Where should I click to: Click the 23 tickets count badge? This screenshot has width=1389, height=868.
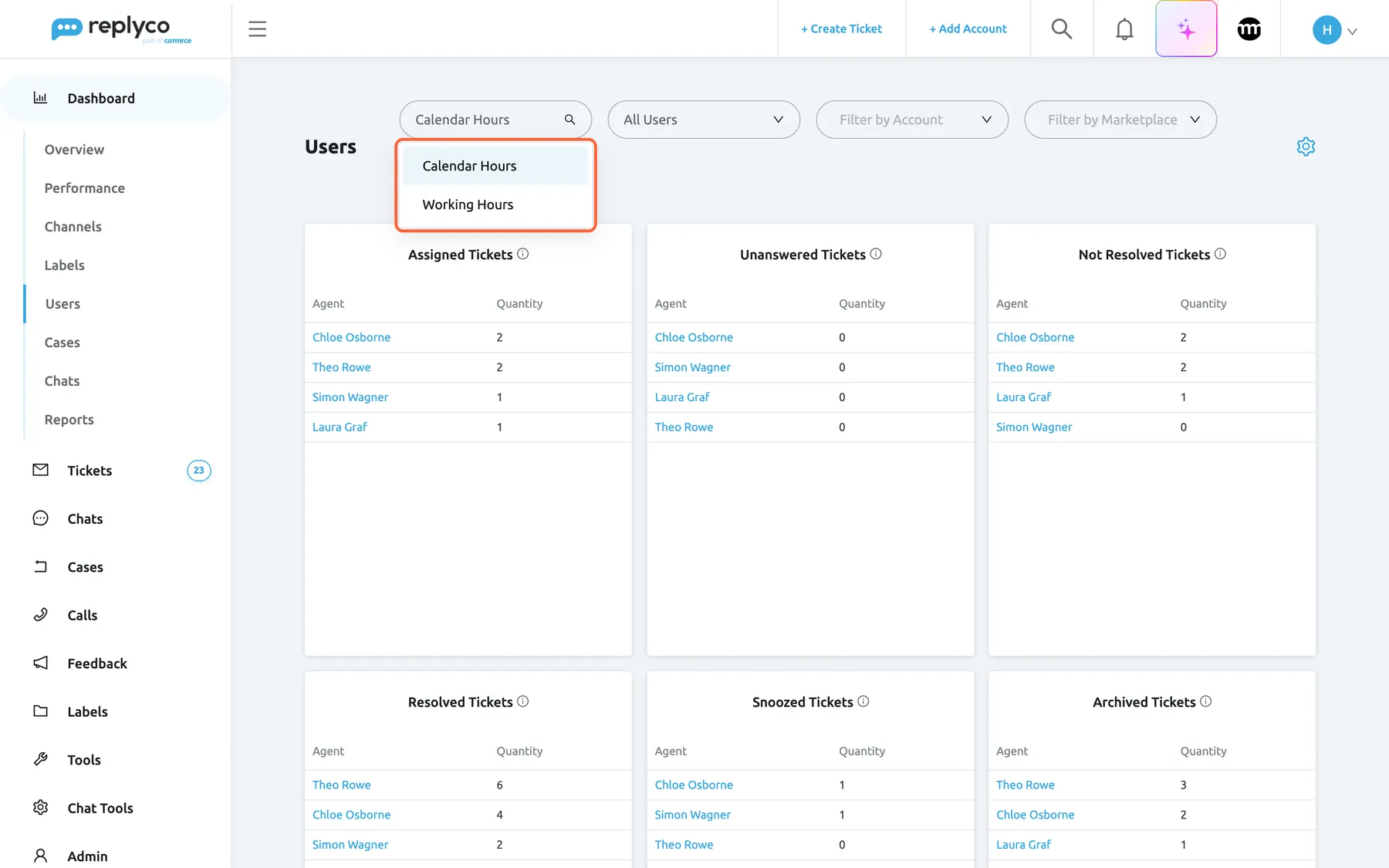point(199,470)
